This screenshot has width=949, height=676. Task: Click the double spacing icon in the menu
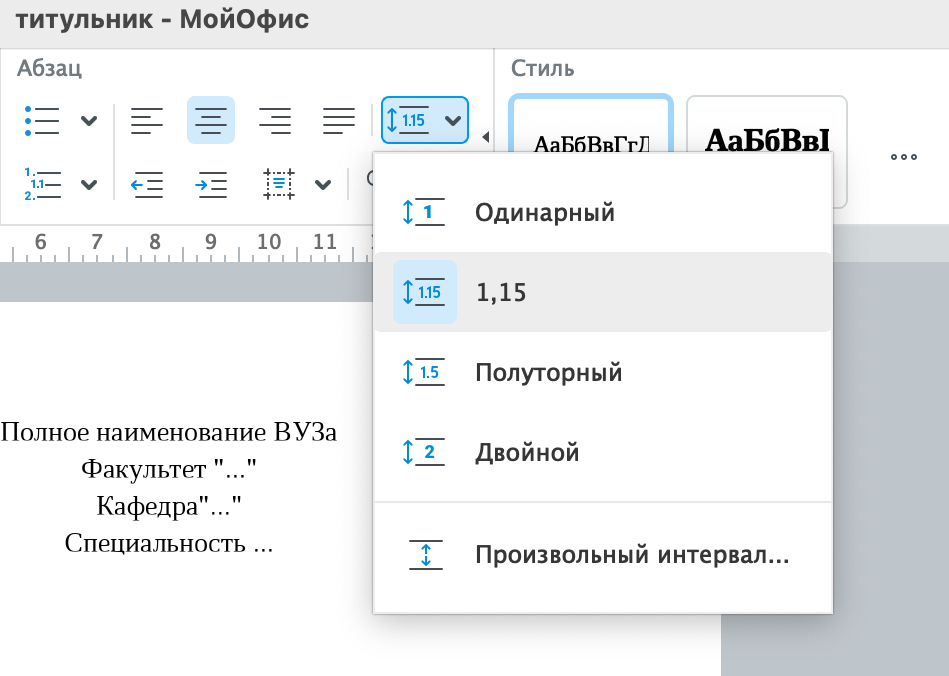point(424,451)
